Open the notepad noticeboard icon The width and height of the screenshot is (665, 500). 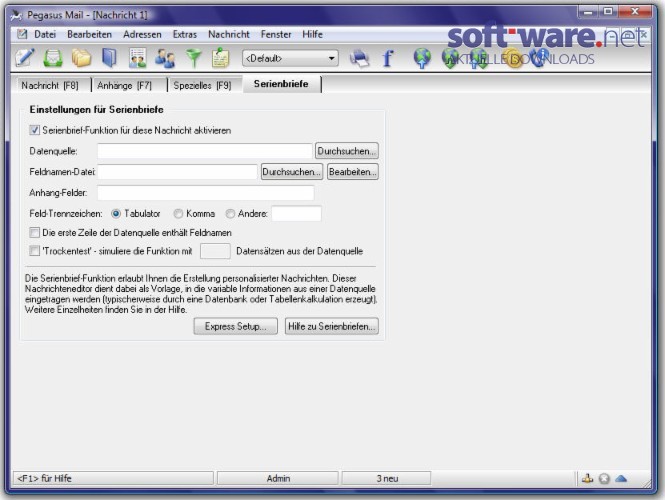[x=221, y=58]
